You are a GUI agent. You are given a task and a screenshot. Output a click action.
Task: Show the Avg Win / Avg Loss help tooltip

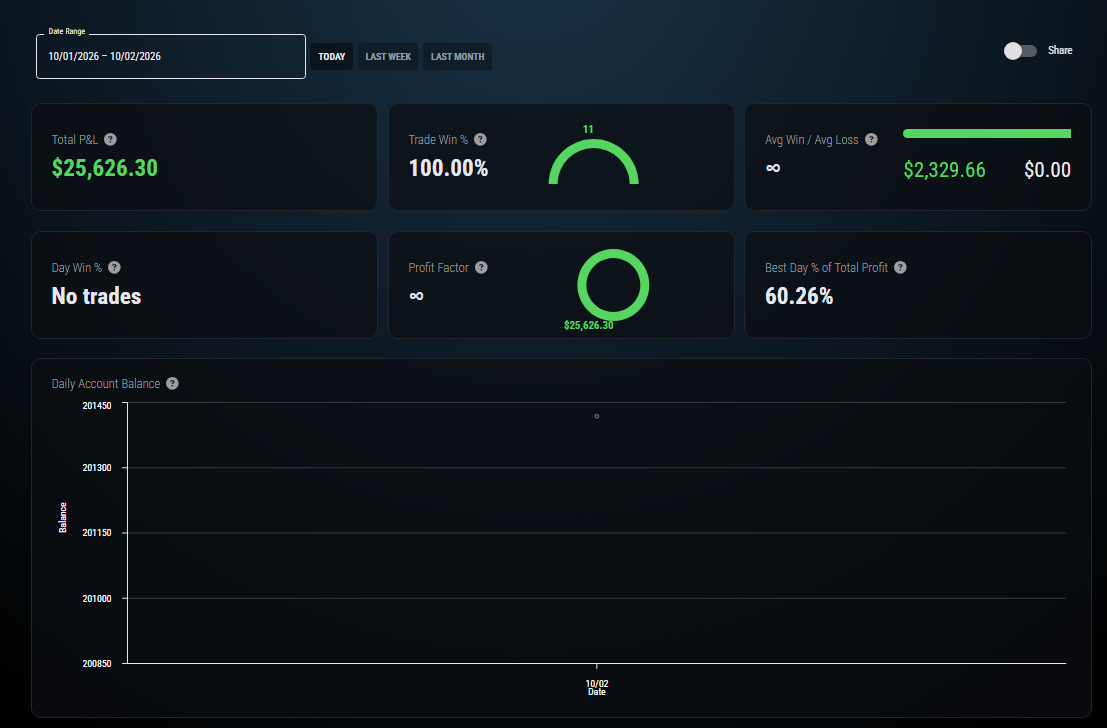[871, 140]
